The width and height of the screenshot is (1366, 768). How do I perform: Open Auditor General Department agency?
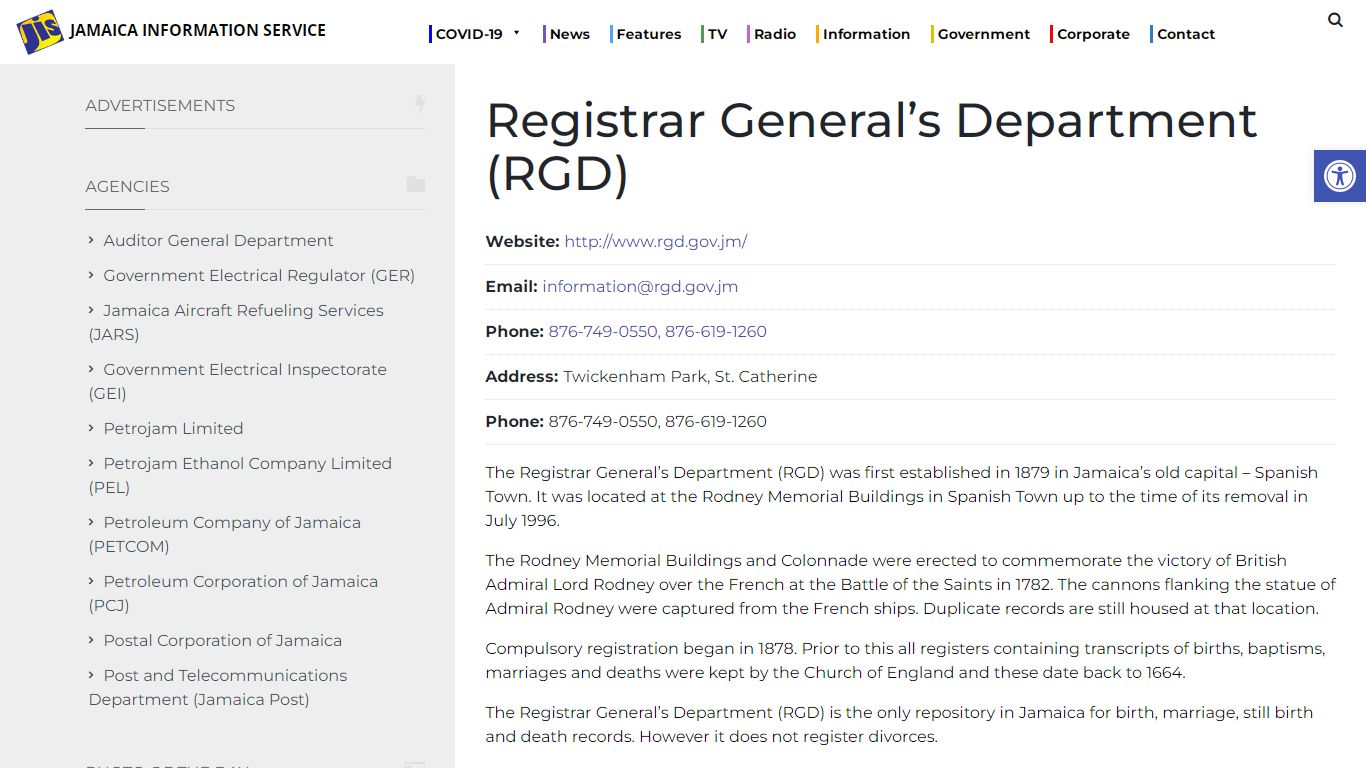(x=218, y=240)
